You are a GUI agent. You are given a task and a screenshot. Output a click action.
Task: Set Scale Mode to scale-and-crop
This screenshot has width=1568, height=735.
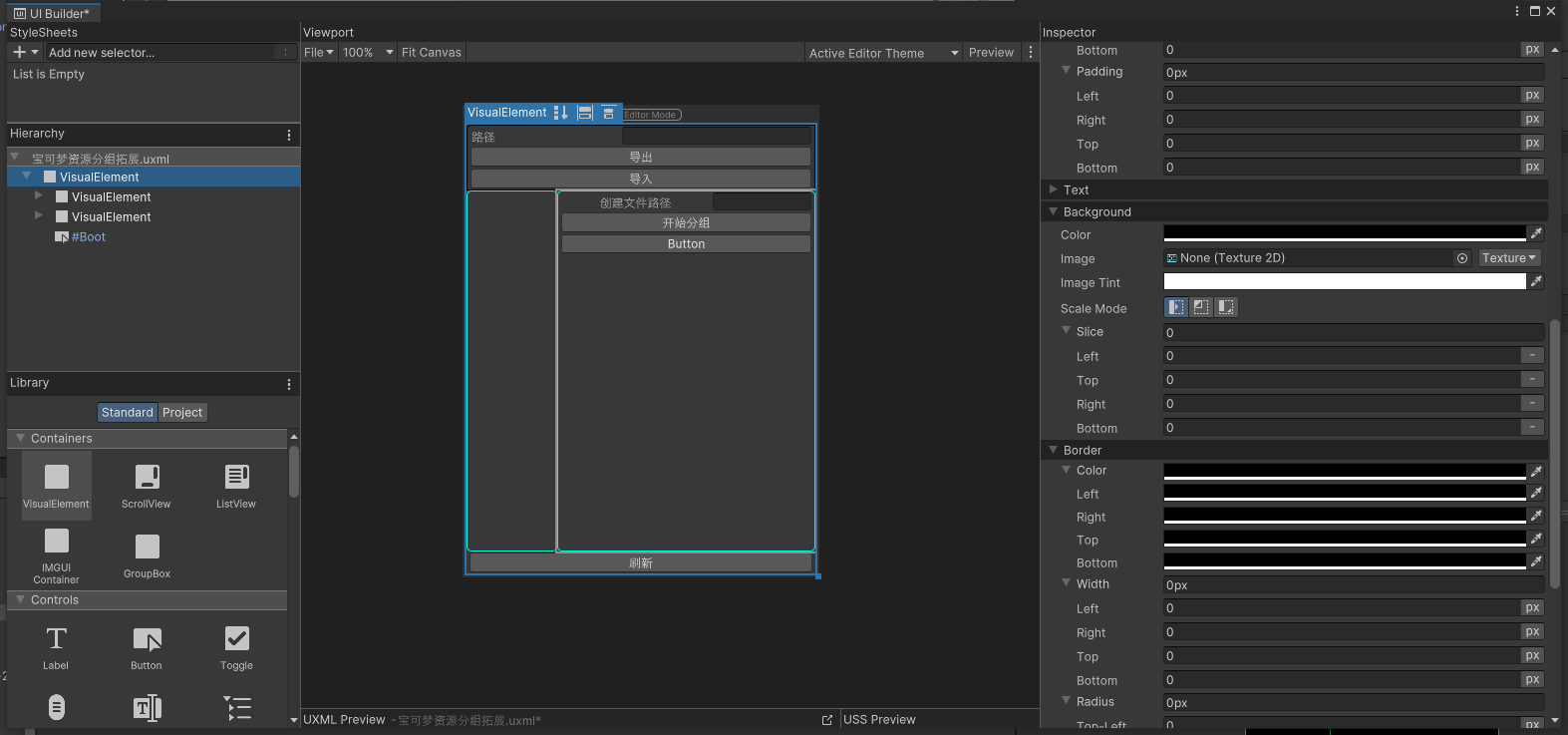1201,307
